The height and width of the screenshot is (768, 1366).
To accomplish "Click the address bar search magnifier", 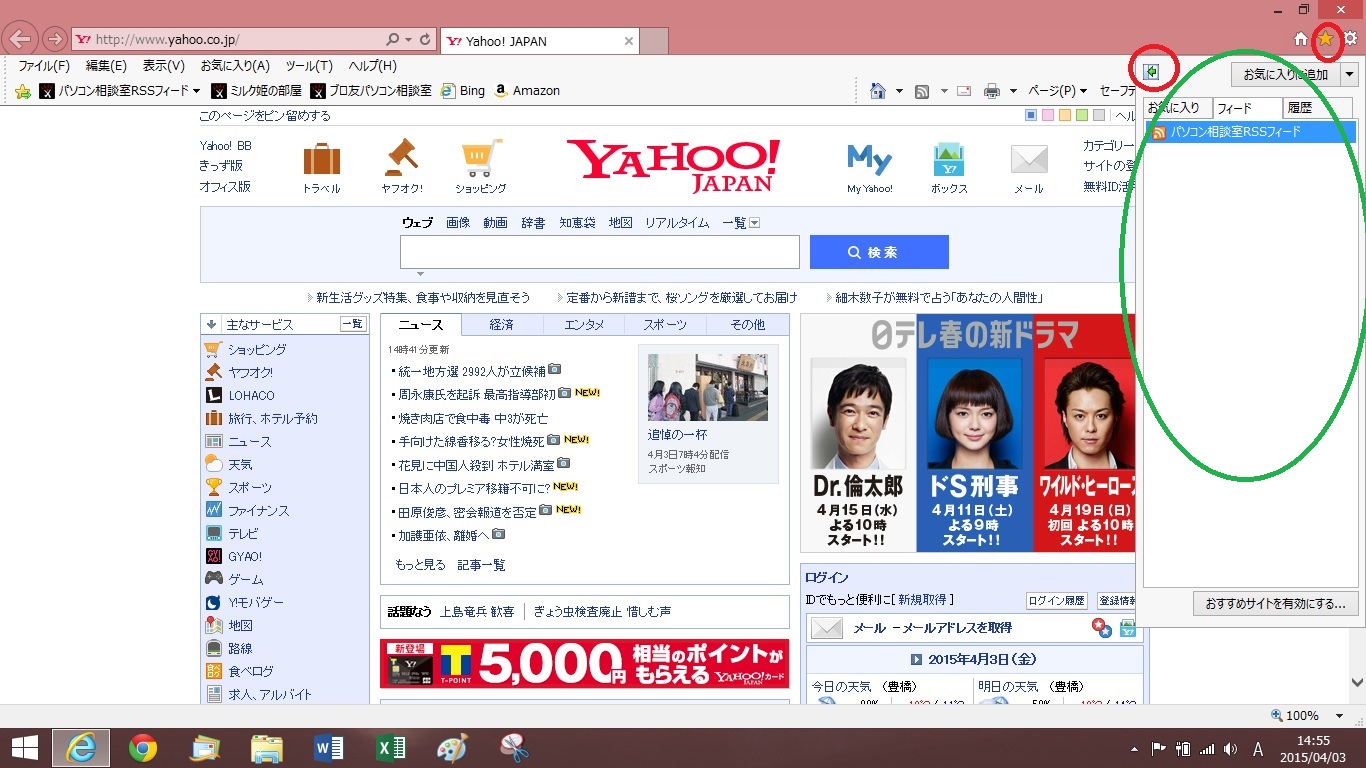I will (x=393, y=40).
